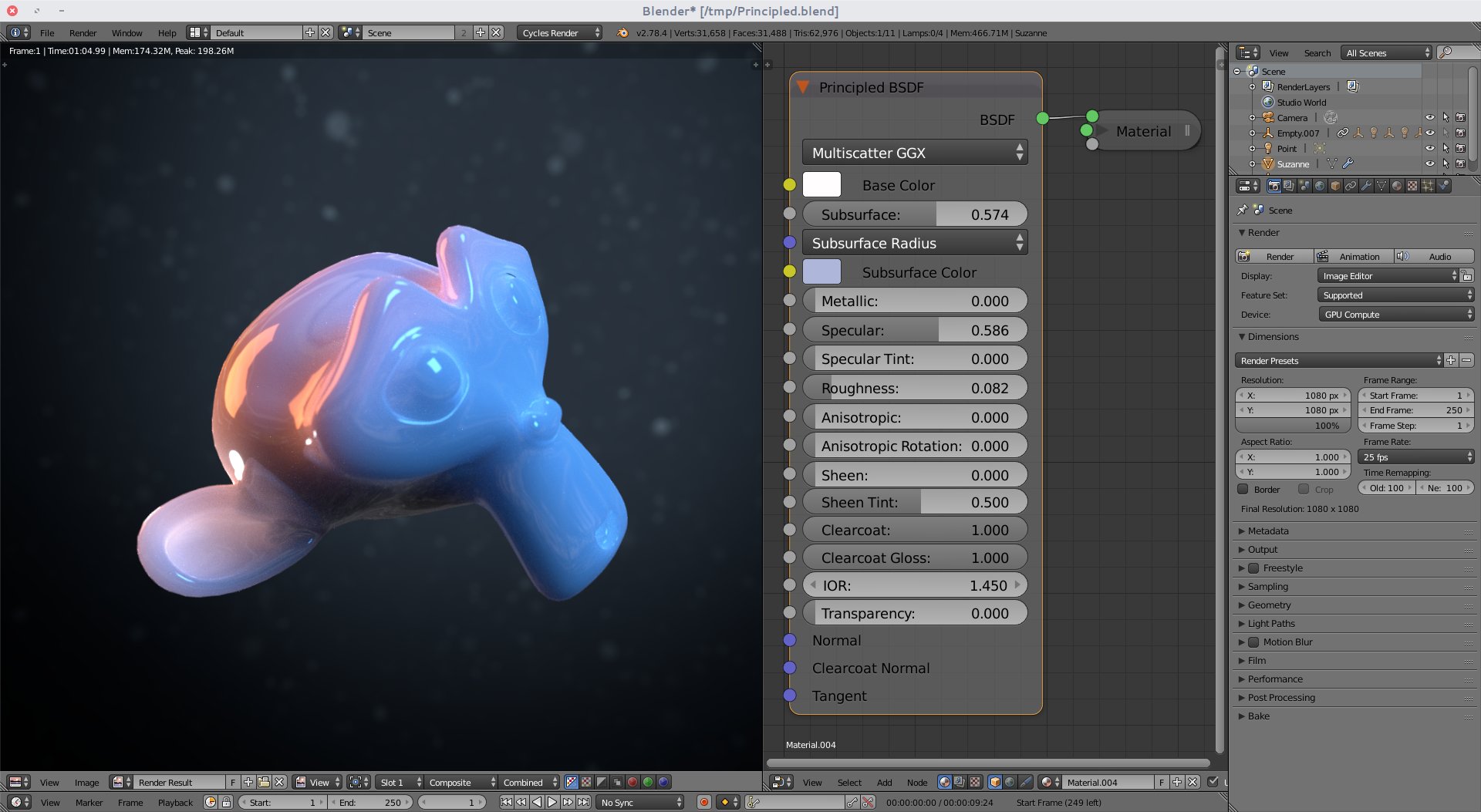Open the File menu
Viewport: 1481px width, 812px height.
pos(47,32)
